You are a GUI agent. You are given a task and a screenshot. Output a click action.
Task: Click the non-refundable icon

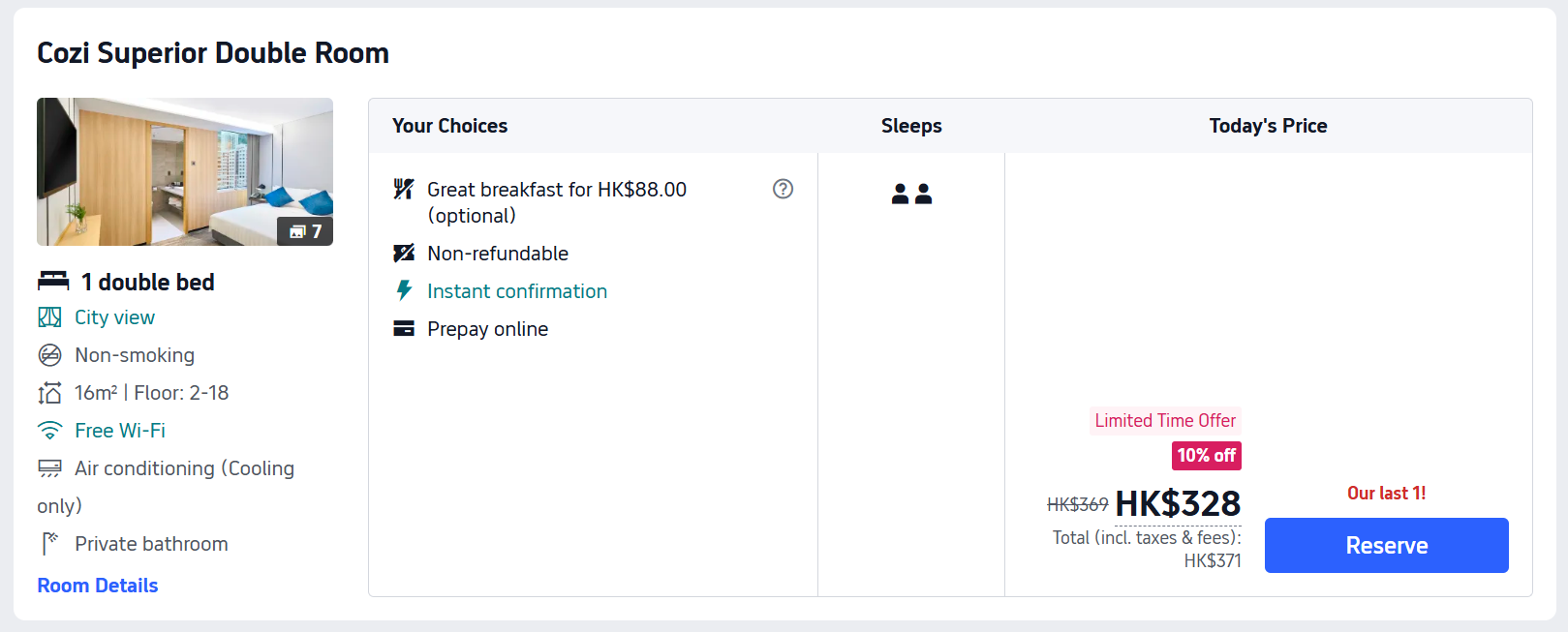tap(404, 254)
